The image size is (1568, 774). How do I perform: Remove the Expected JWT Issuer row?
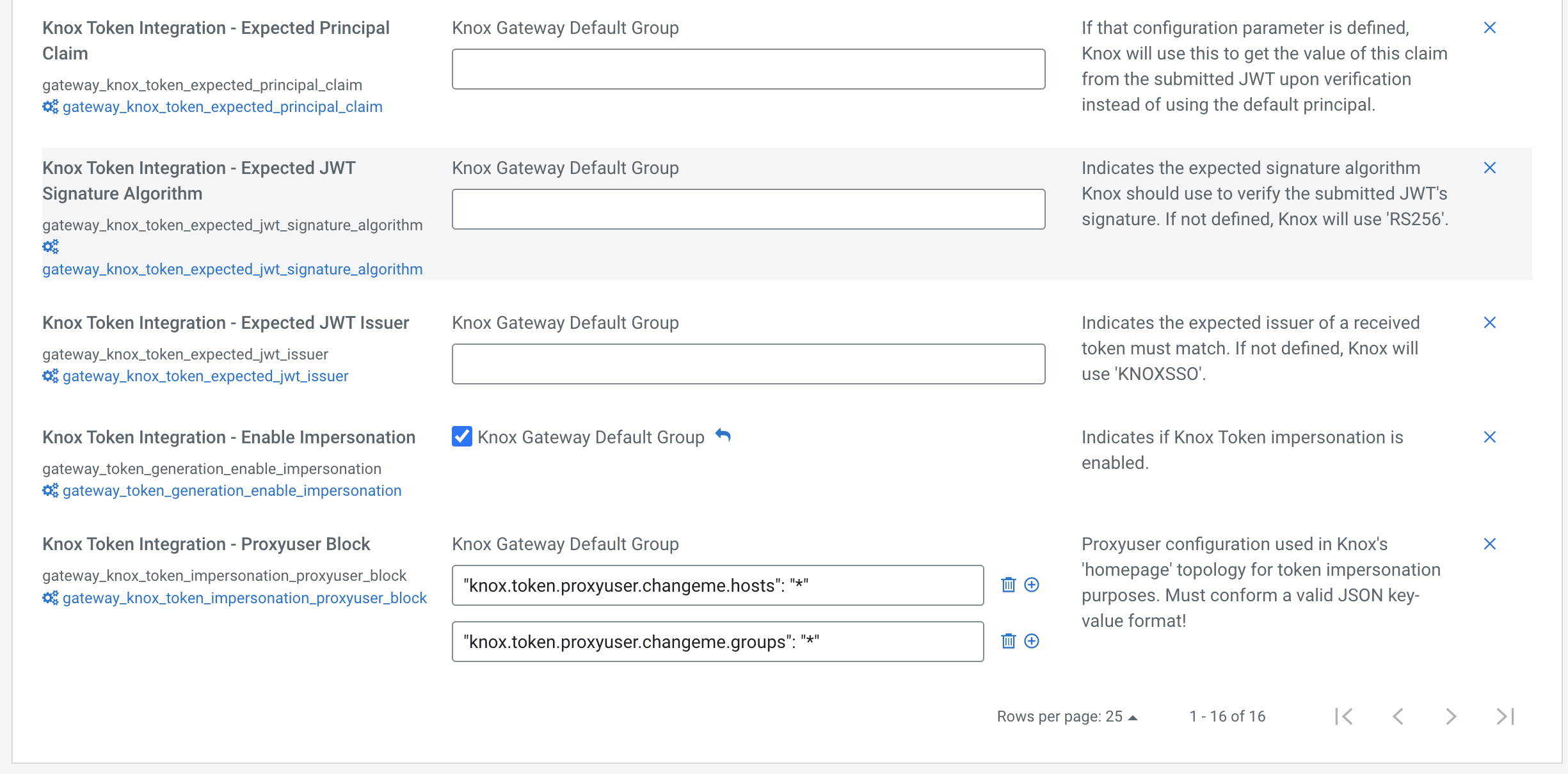point(1489,322)
